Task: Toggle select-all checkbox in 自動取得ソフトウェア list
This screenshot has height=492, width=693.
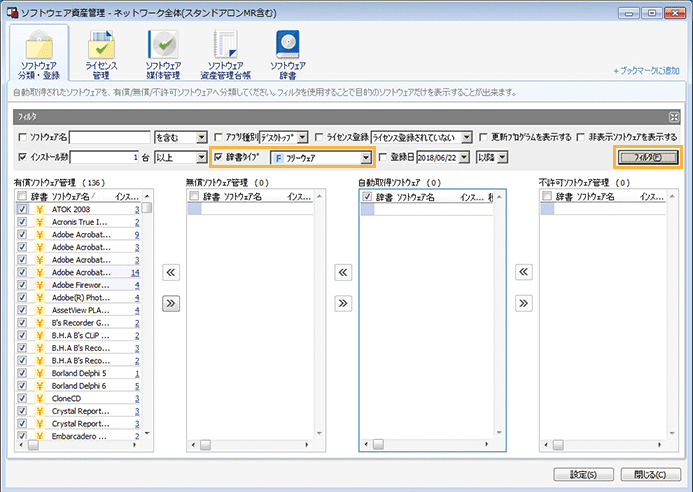Action: [x=367, y=196]
